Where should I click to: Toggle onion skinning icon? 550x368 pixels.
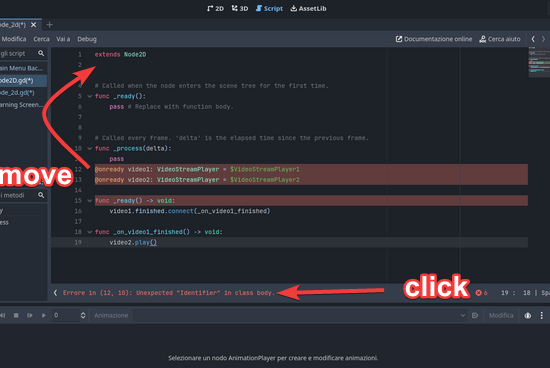(528, 315)
